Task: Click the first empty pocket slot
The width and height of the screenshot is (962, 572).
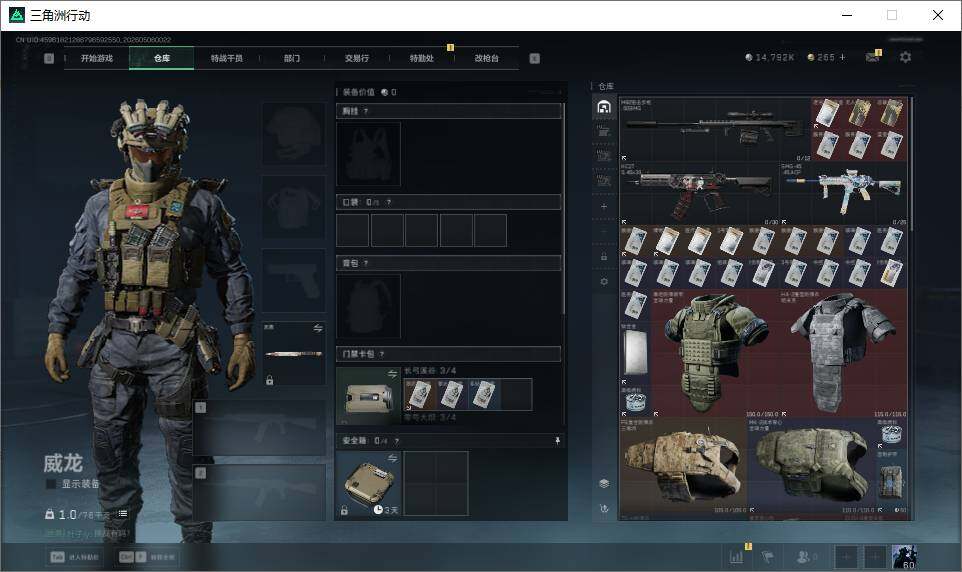Action: coord(353,230)
